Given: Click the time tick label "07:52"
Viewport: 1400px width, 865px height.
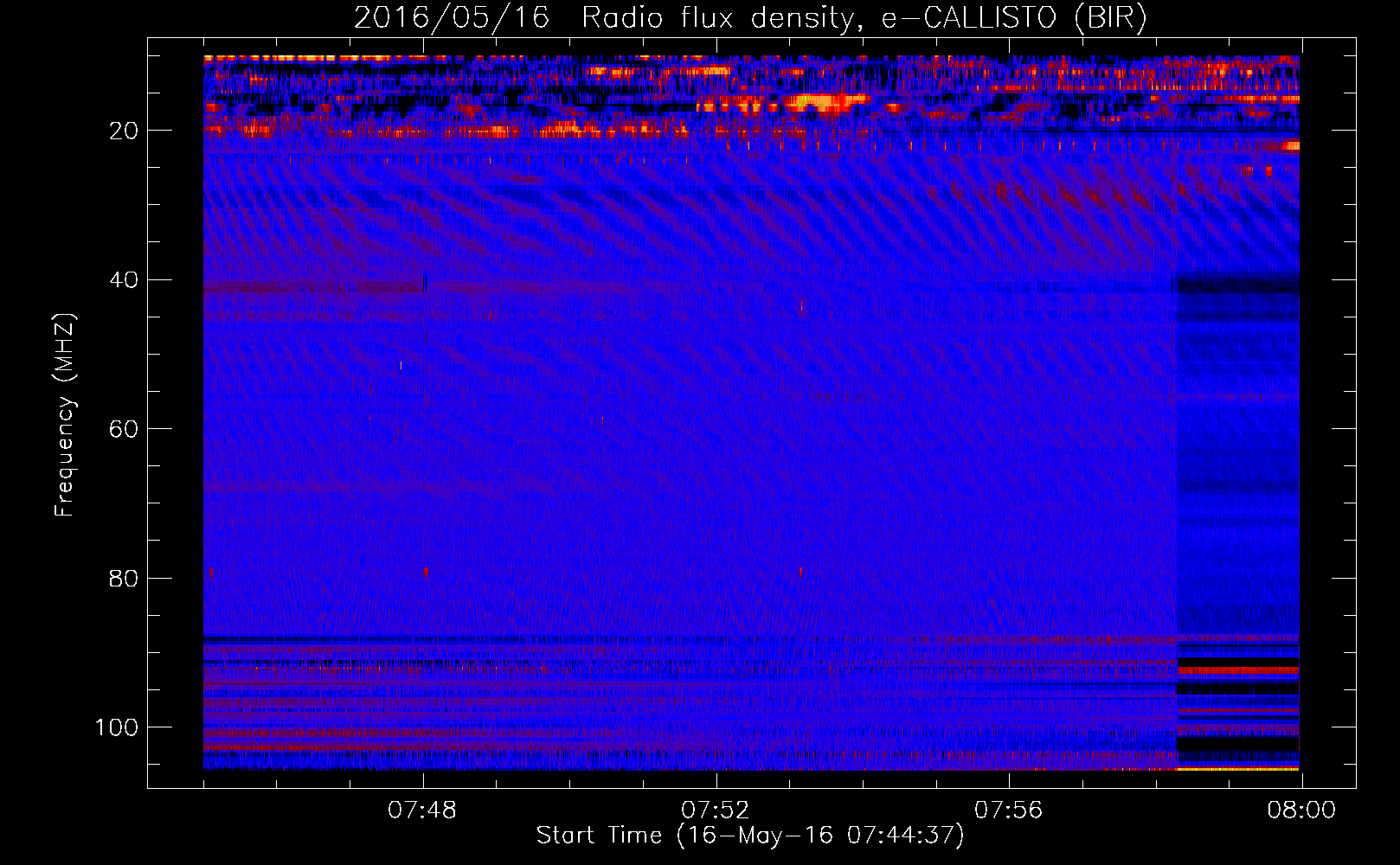Looking at the screenshot, I should click(x=716, y=811).
